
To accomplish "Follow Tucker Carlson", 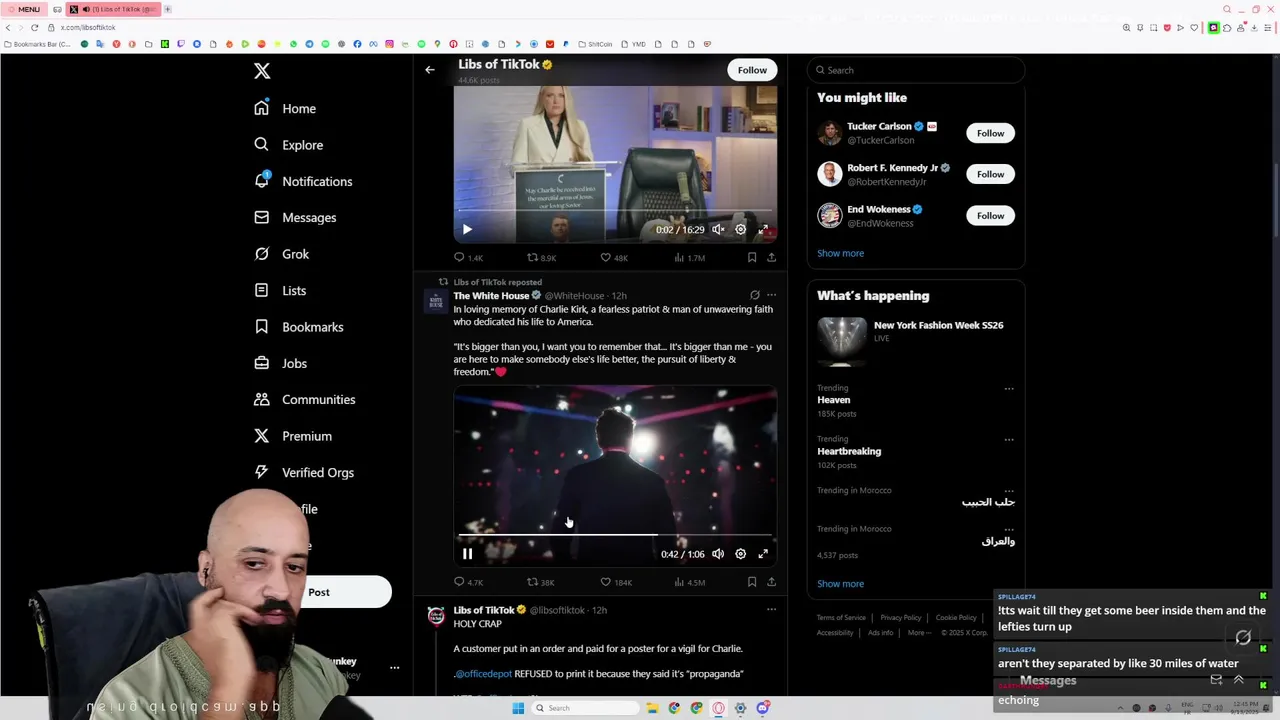I will pyautogui.click(x=990, y=133).
